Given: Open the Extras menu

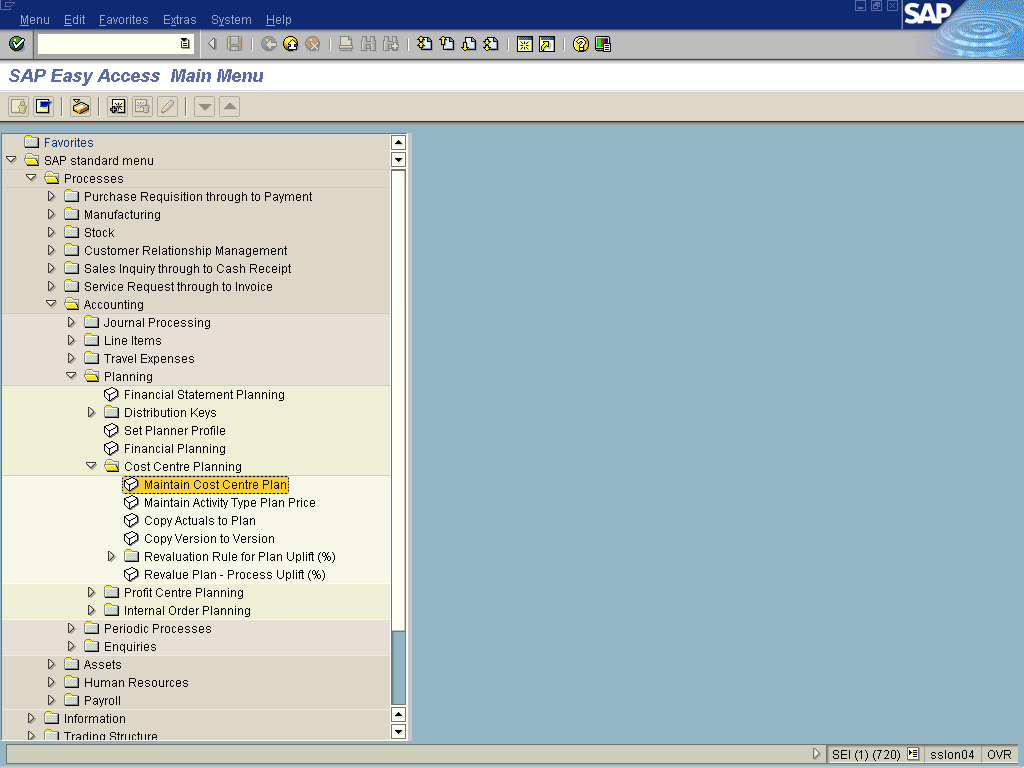Looking at the screenshot, I should pos(180,20).
